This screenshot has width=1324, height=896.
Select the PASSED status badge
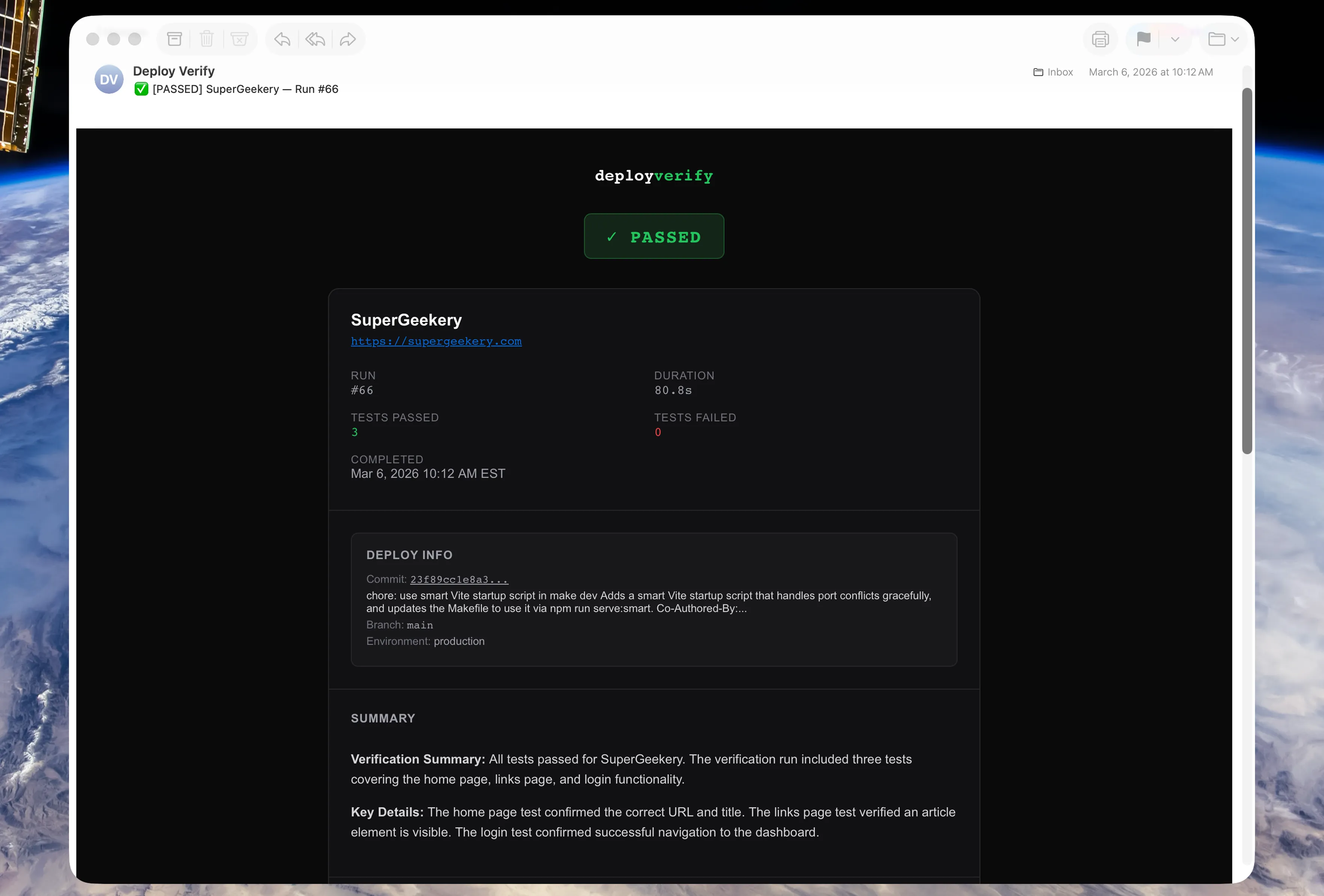[653, 236]
